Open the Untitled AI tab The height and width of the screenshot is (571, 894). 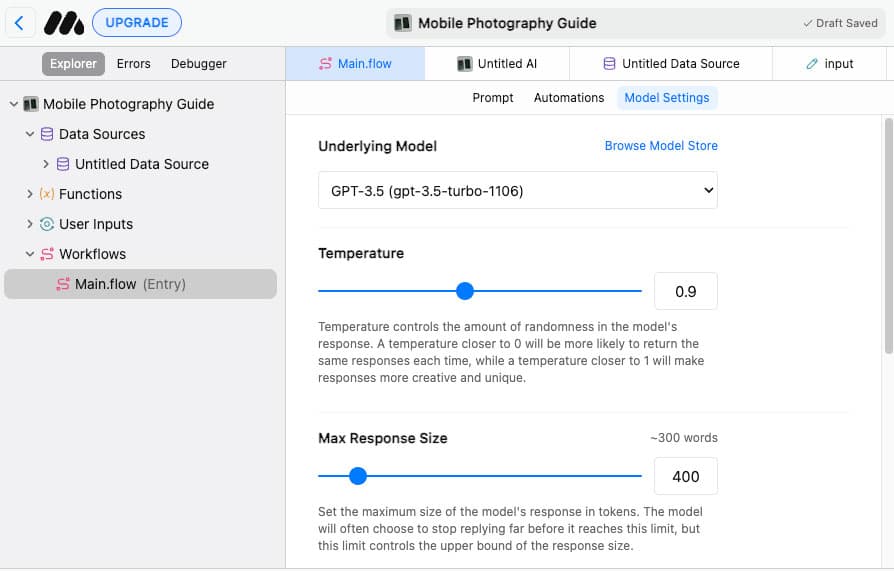tap(497, 64)
